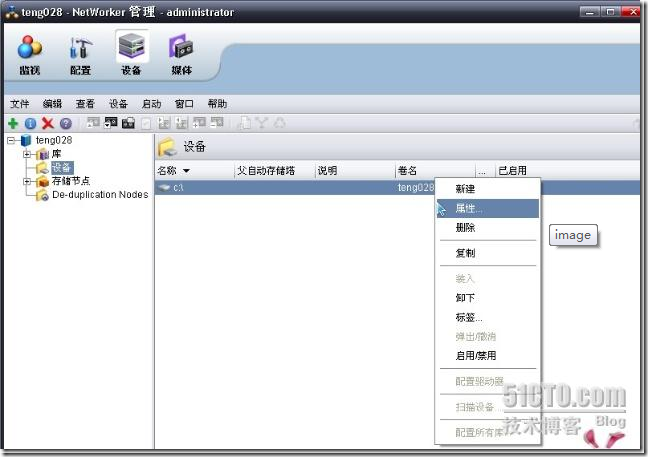The width and height of the screenshot is (648, 457).
Task: Choose 复制 from context menu
Action: coord(488,253)
